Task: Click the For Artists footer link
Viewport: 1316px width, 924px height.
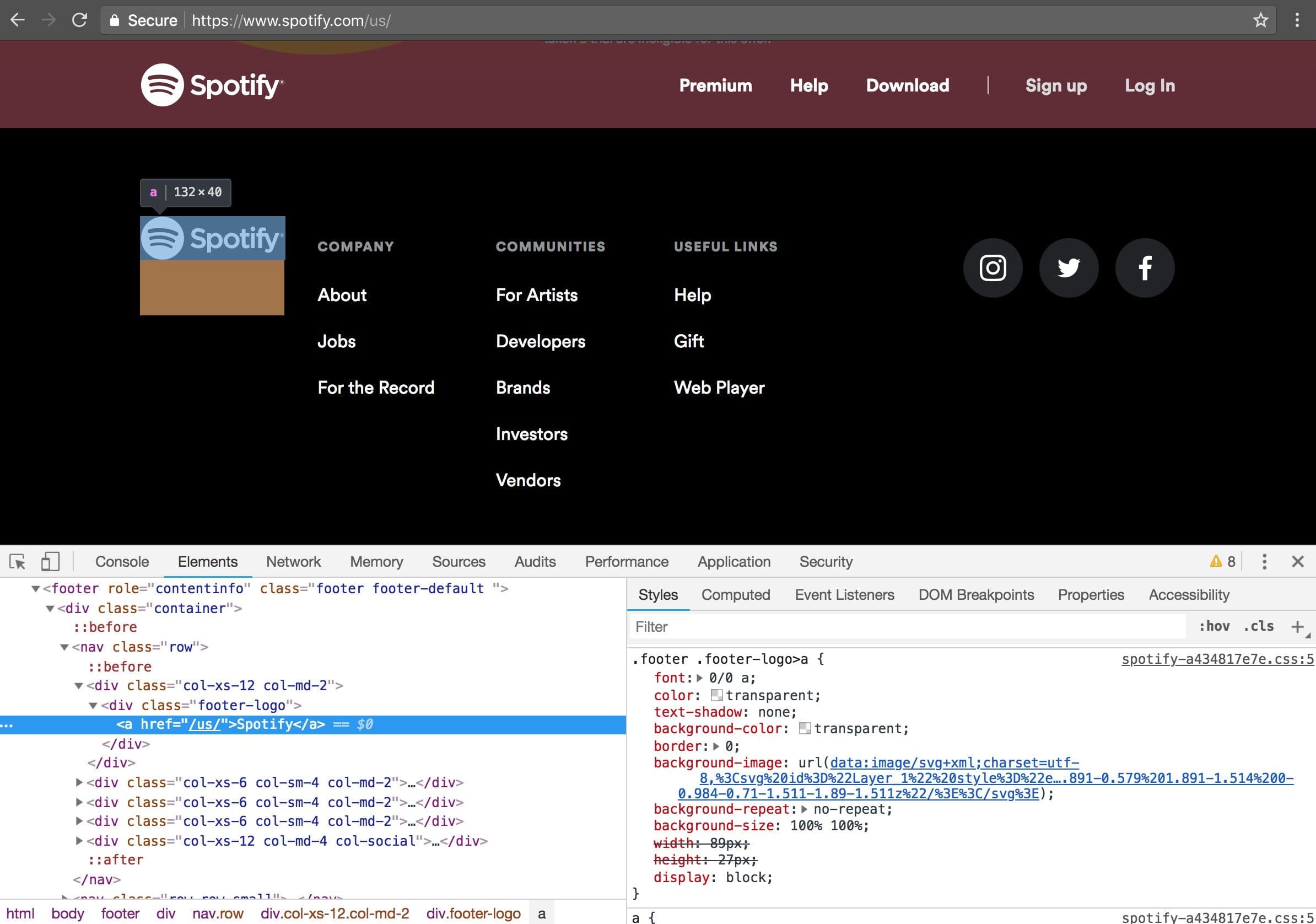Action: (x=537, y=295)
